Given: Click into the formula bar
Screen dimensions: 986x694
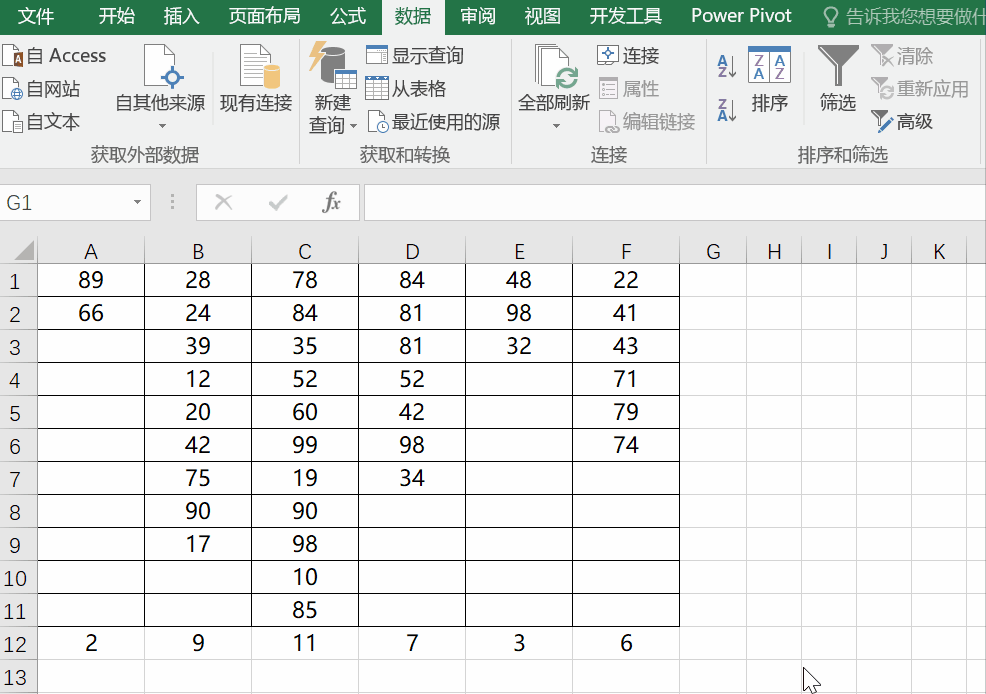Looking at the screenshot, I should (x=675, y=202).
